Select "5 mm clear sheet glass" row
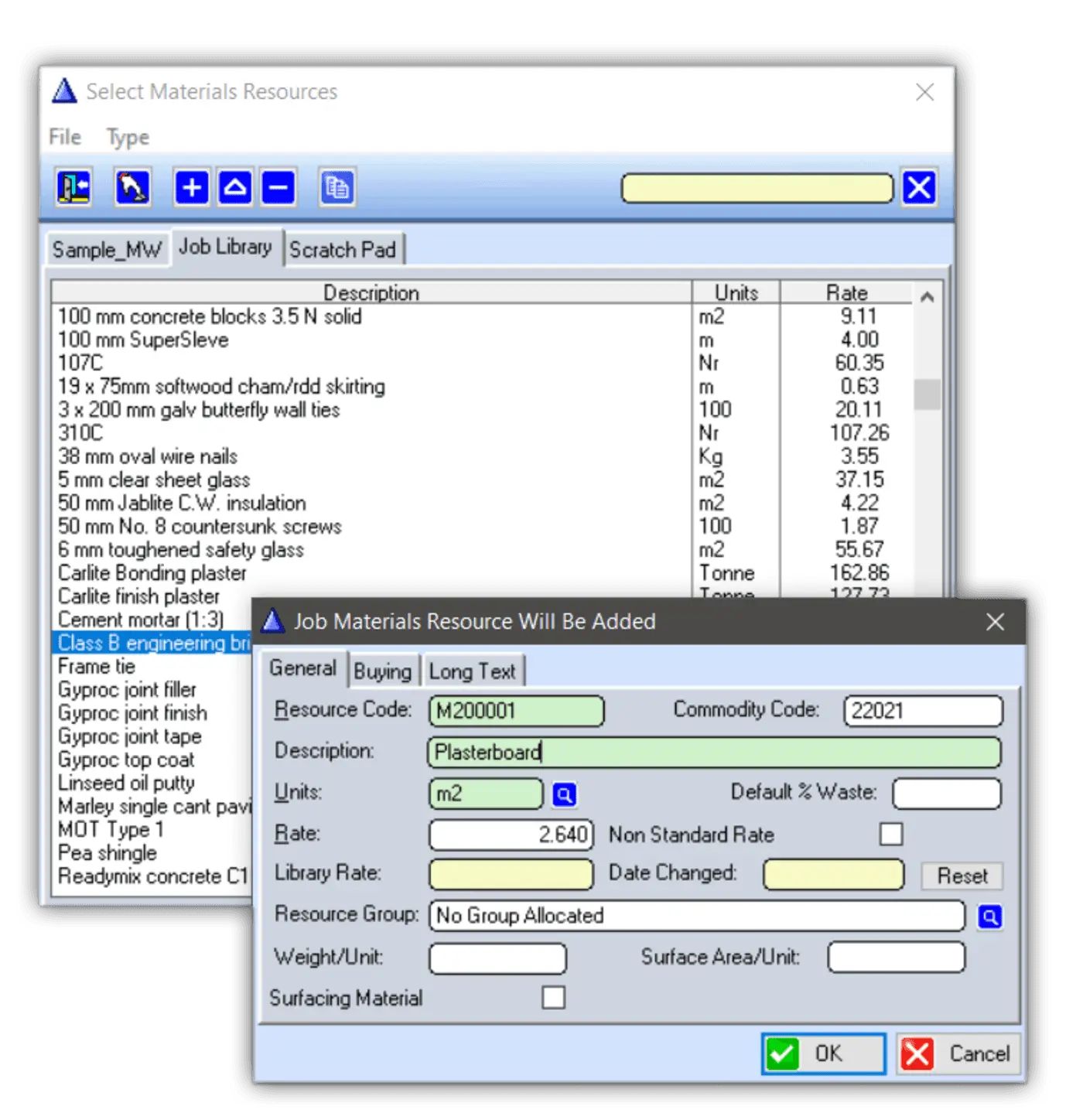 tap(483, 480)
